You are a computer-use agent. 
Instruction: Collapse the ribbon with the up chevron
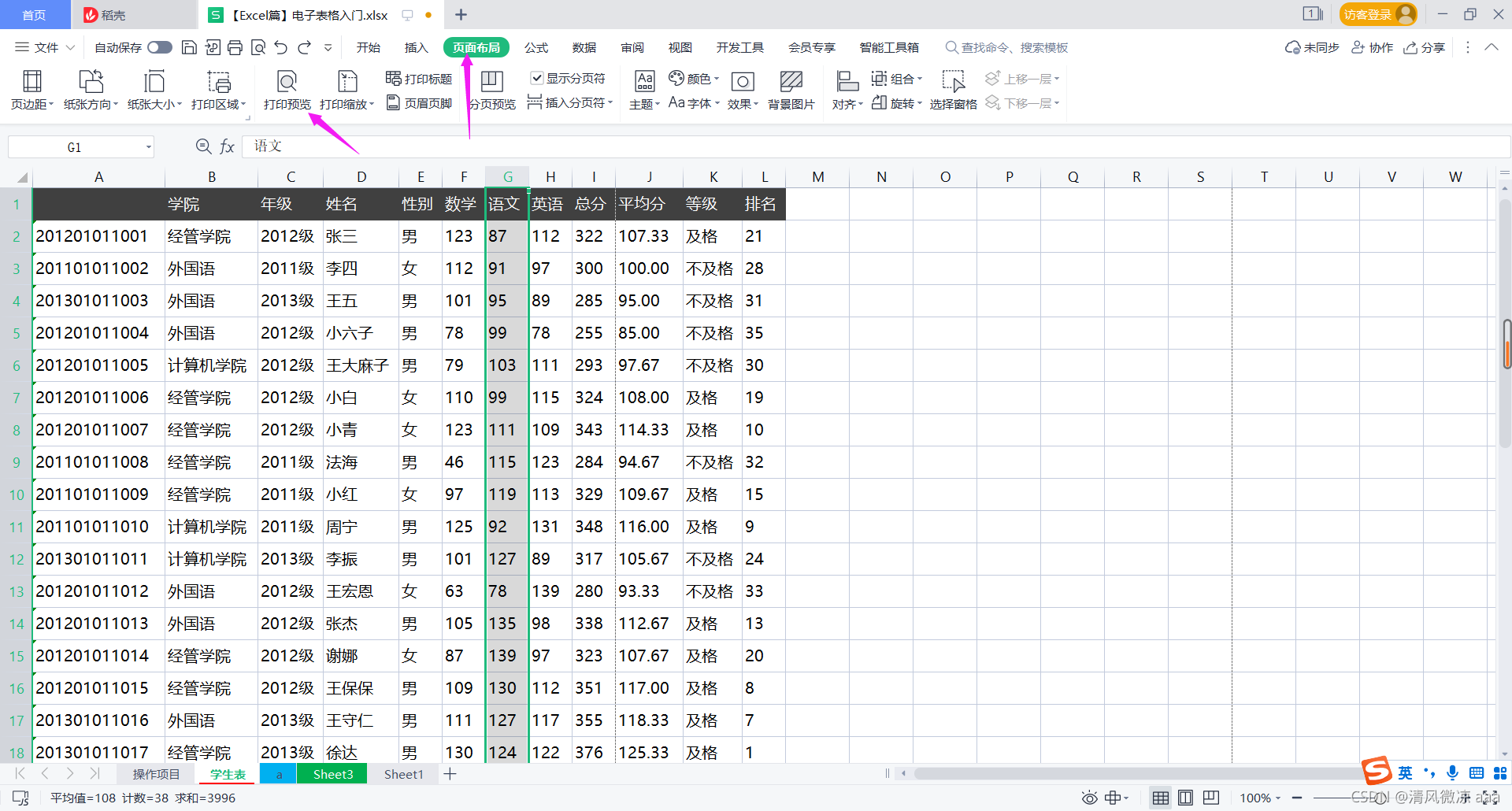pos(1491,47)
